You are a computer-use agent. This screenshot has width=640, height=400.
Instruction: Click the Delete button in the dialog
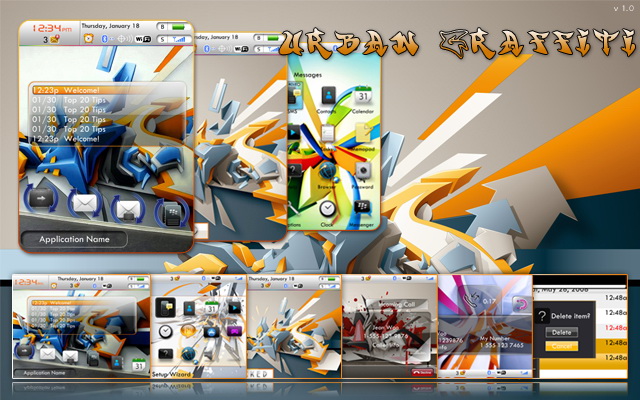(x=562, y=332)
